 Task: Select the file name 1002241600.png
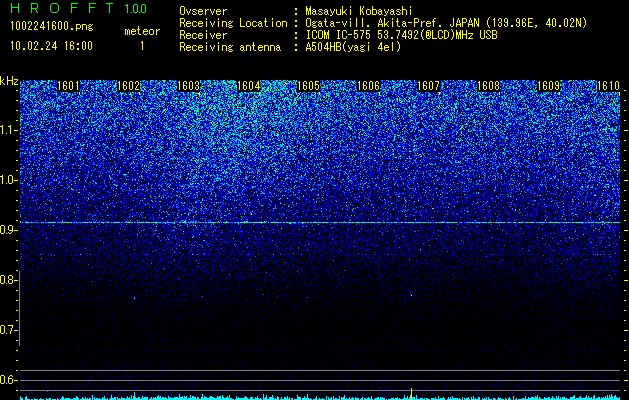pyautogui.click(x=52, y=27)
